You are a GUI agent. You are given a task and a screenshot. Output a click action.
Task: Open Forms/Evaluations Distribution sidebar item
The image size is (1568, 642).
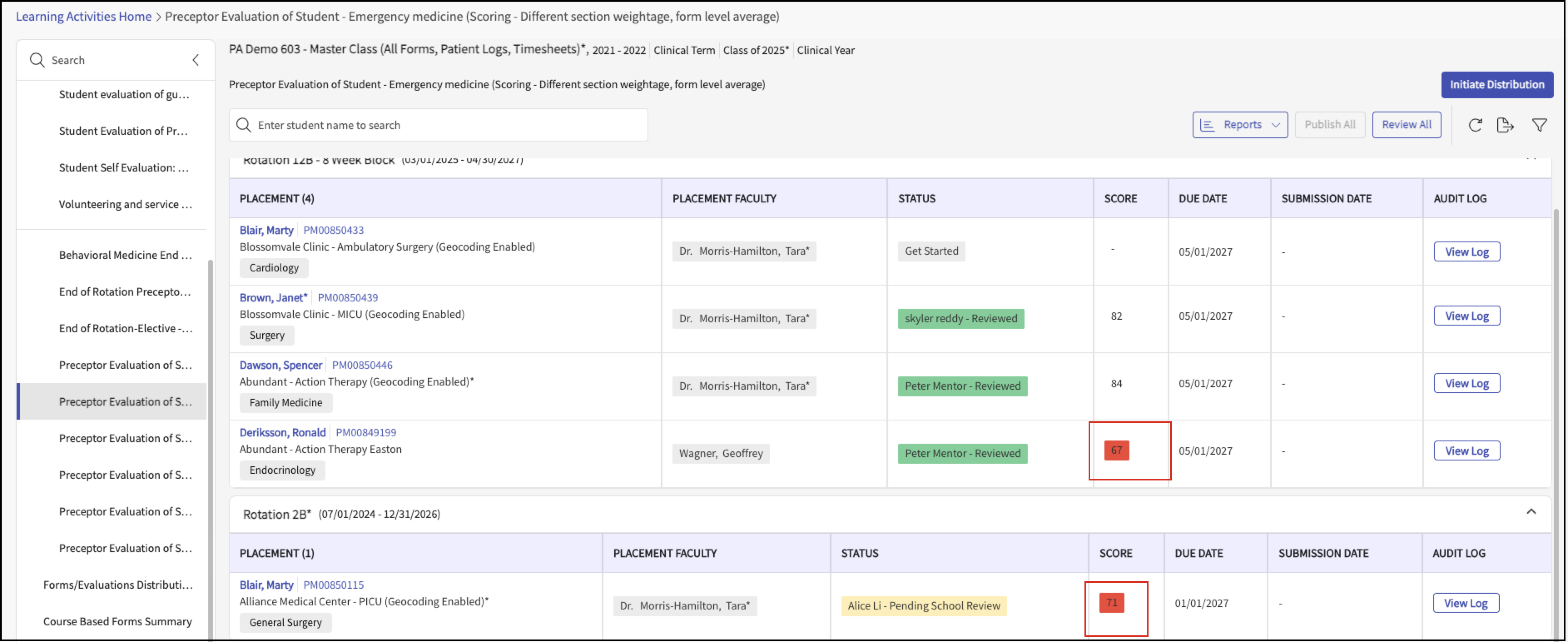117,585
